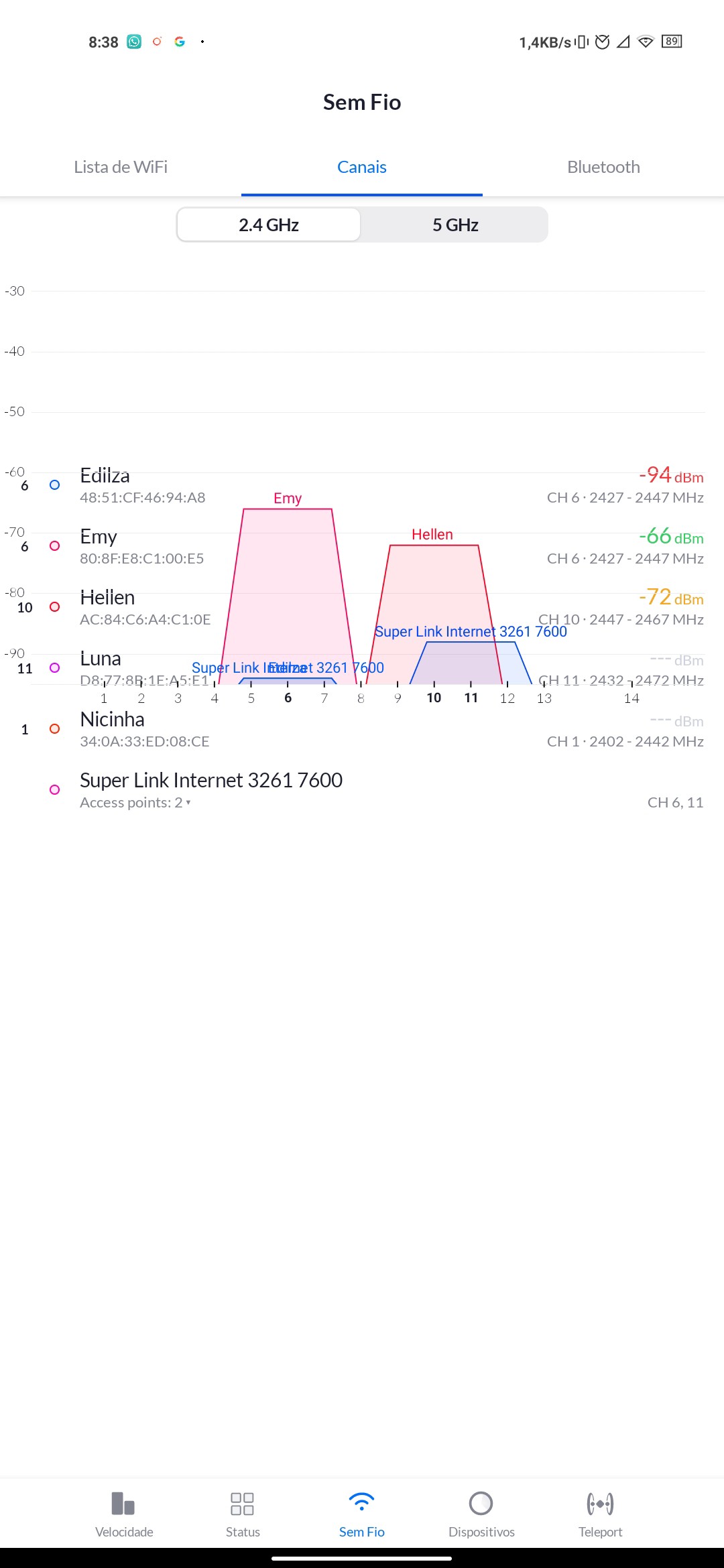724x1568 pixels.
Task: Expand Access points: 2 dropdown
Action: coord(135,803)
